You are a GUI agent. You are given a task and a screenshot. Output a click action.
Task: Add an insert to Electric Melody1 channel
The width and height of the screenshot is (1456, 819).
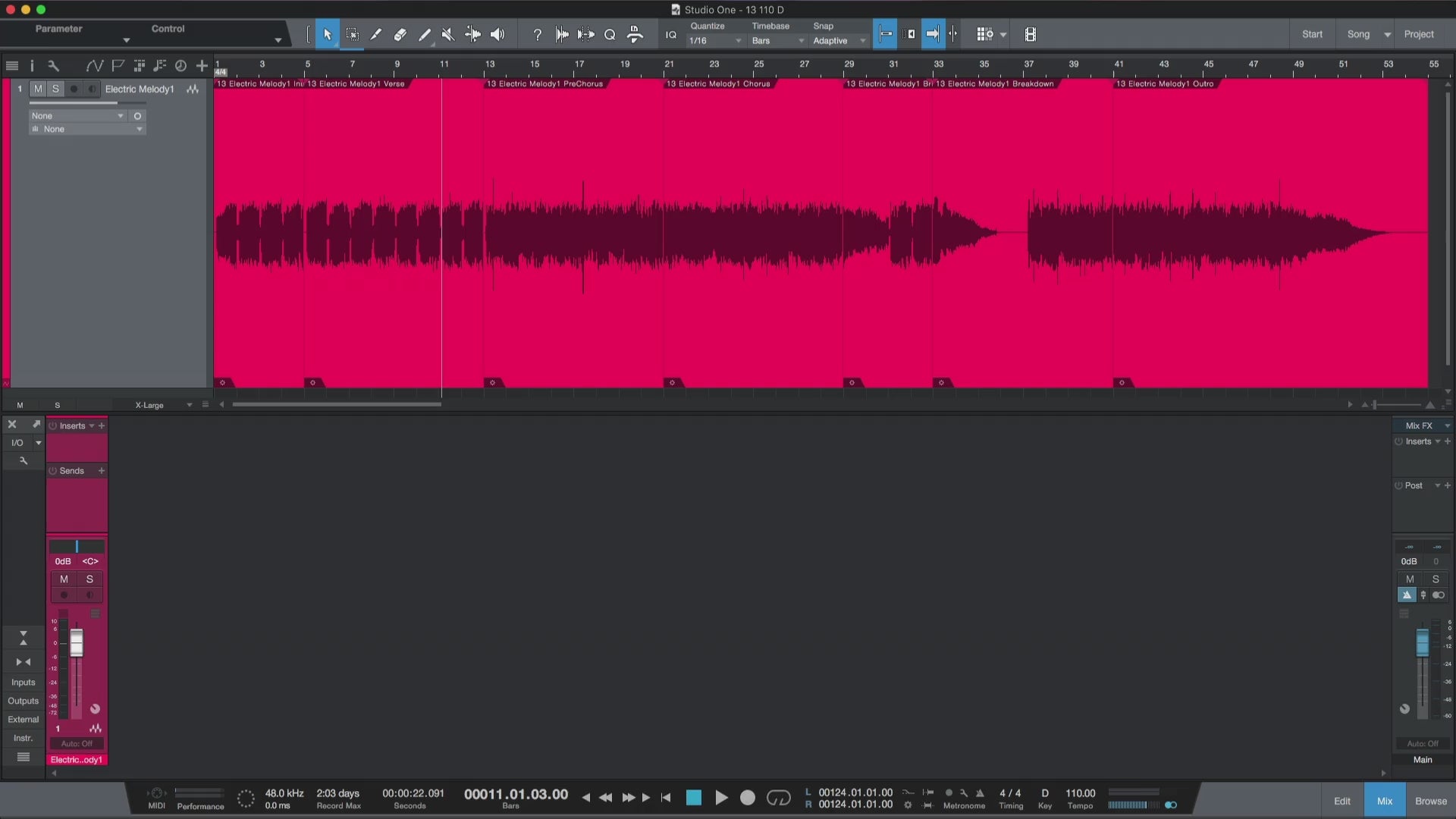(101, 425)
